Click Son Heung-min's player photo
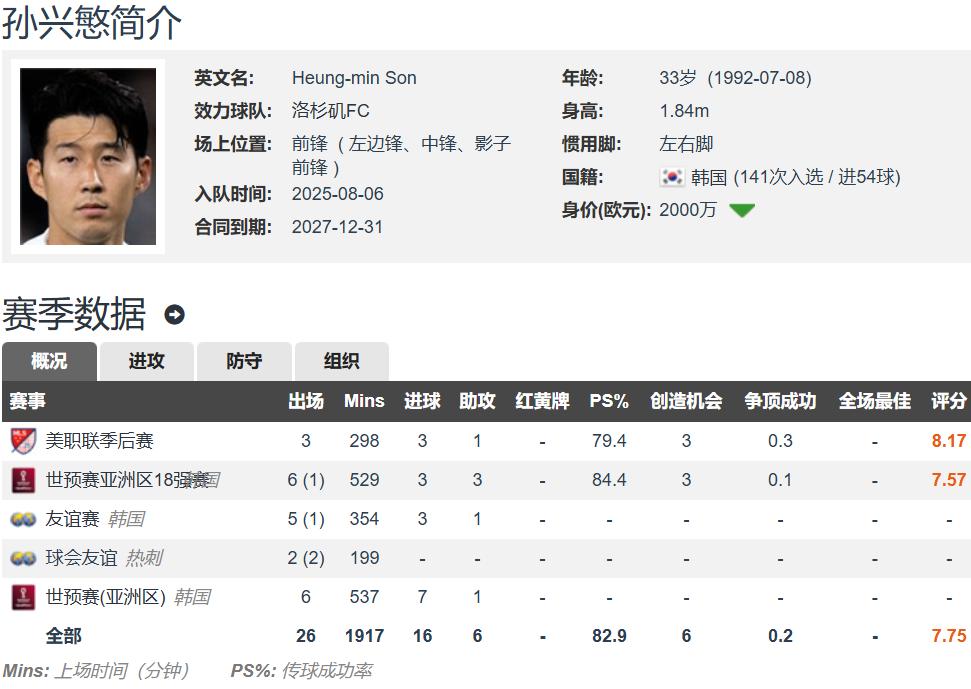The height and width of the screenshot is (689, 971). click(x=88, y=157)
